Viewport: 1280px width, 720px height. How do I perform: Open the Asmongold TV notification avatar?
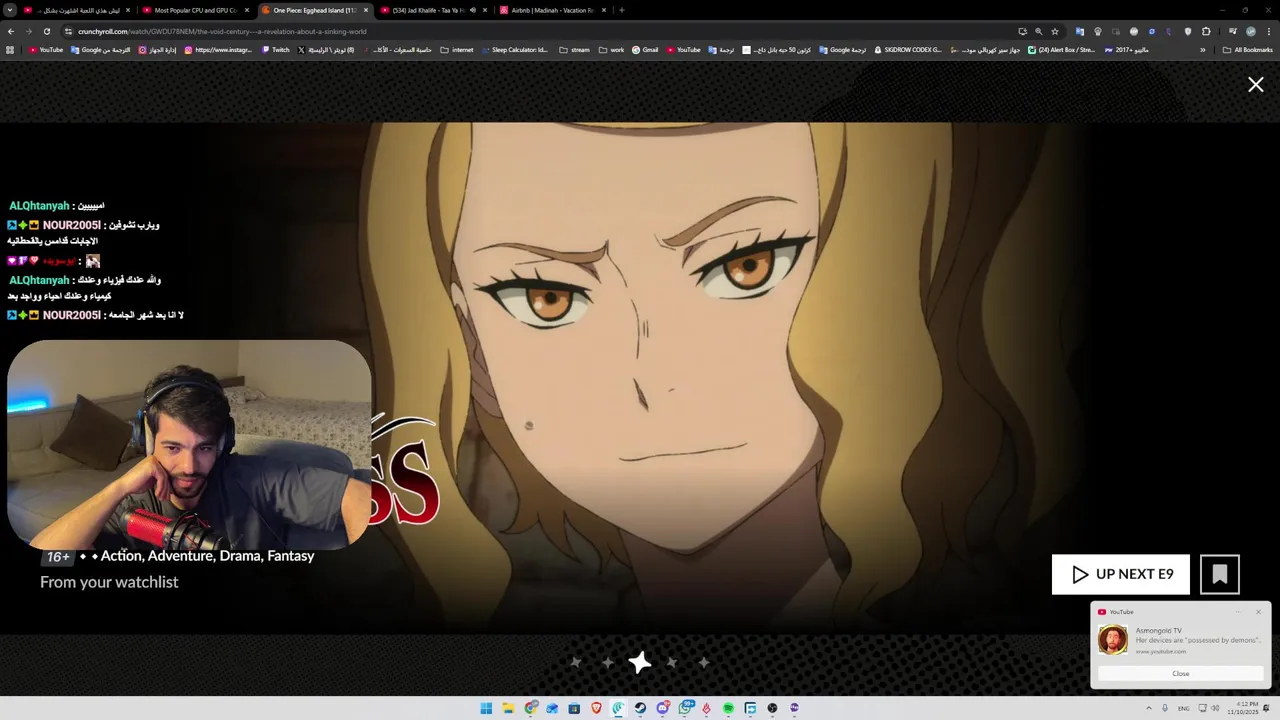tap(1113, 640)
